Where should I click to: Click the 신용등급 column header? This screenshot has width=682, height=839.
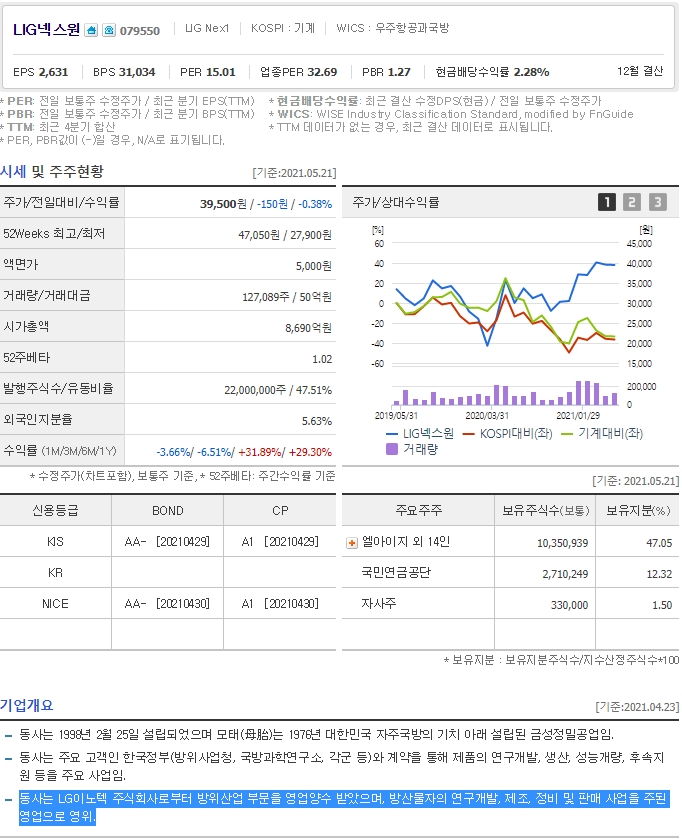pos(55,510)
